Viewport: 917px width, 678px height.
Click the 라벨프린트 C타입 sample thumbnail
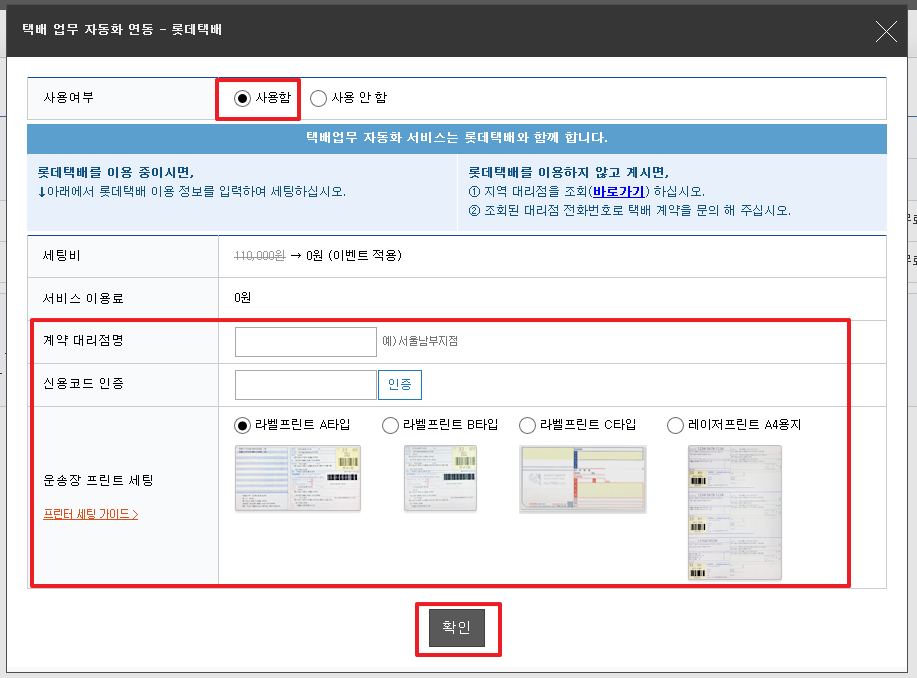[582, 479]
